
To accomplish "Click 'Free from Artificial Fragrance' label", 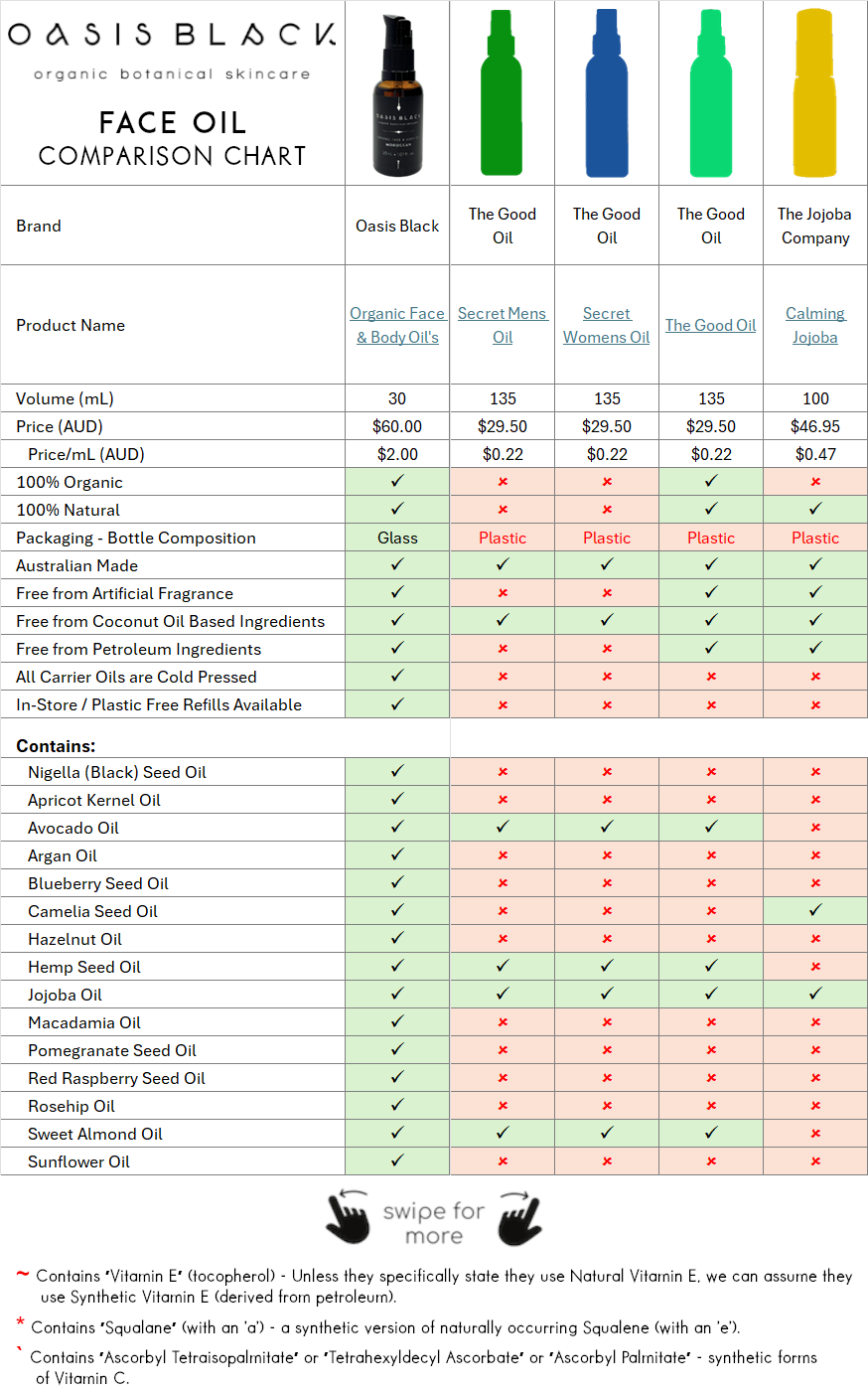I will [x=124, y=593].
